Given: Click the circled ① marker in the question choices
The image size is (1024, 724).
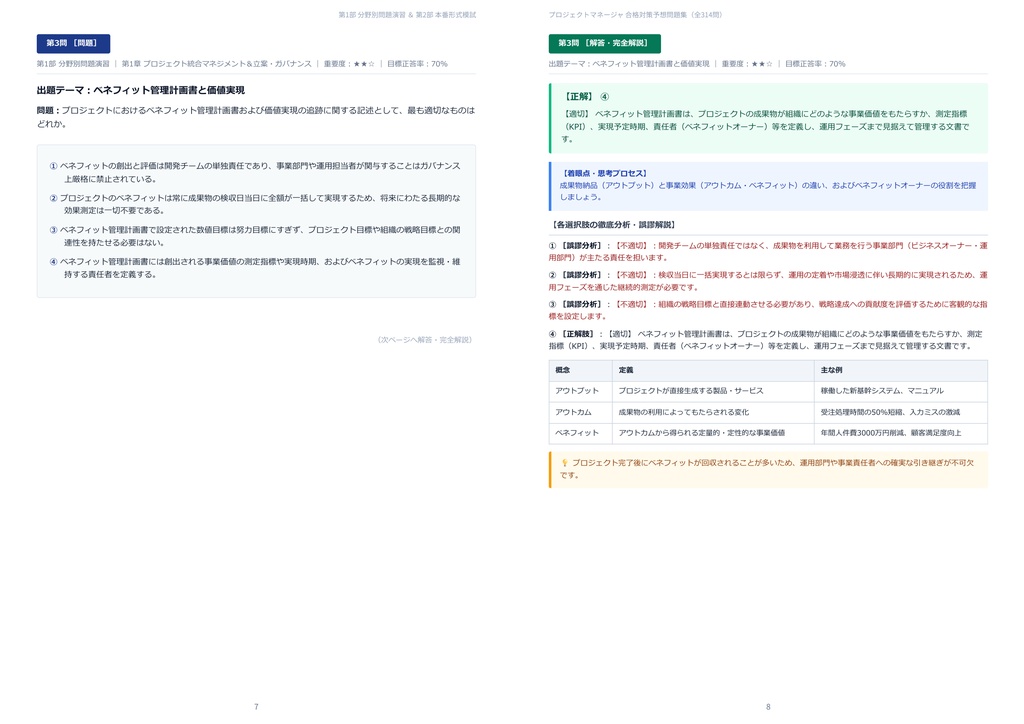Looking at the screenshot, I should click(54, 166).
